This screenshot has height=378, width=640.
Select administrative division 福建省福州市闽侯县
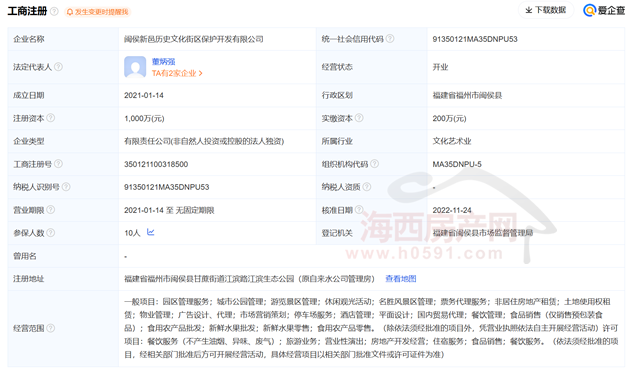(x=467, y=96)
